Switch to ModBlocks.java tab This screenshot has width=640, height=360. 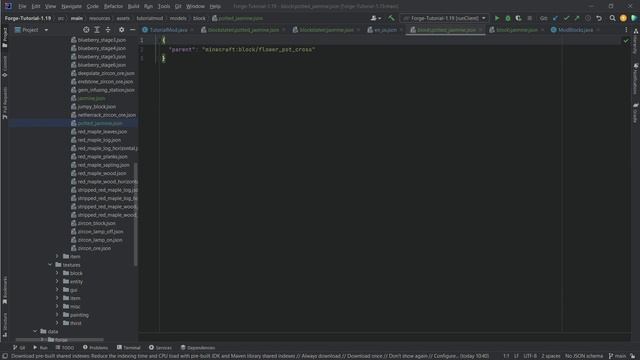pyautogui.click(x=575, y=30)
